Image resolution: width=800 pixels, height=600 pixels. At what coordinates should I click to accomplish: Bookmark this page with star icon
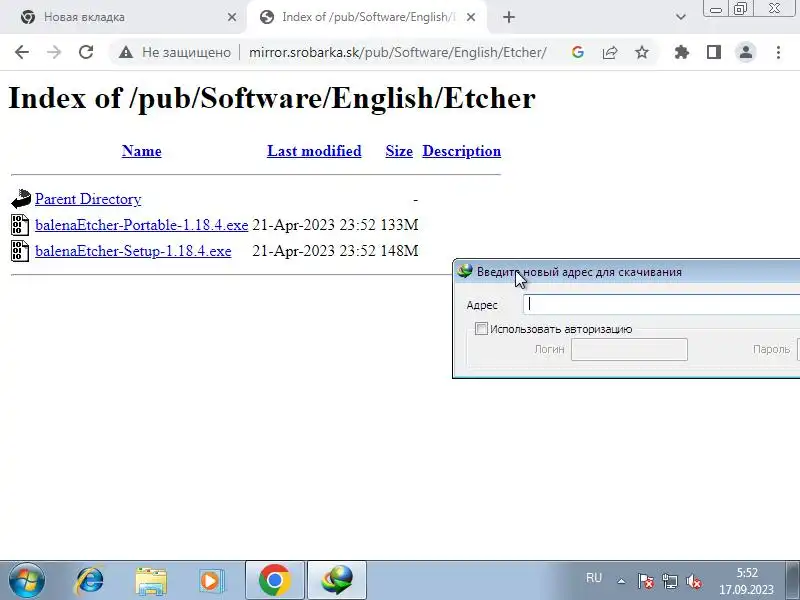tap(642, 52)
